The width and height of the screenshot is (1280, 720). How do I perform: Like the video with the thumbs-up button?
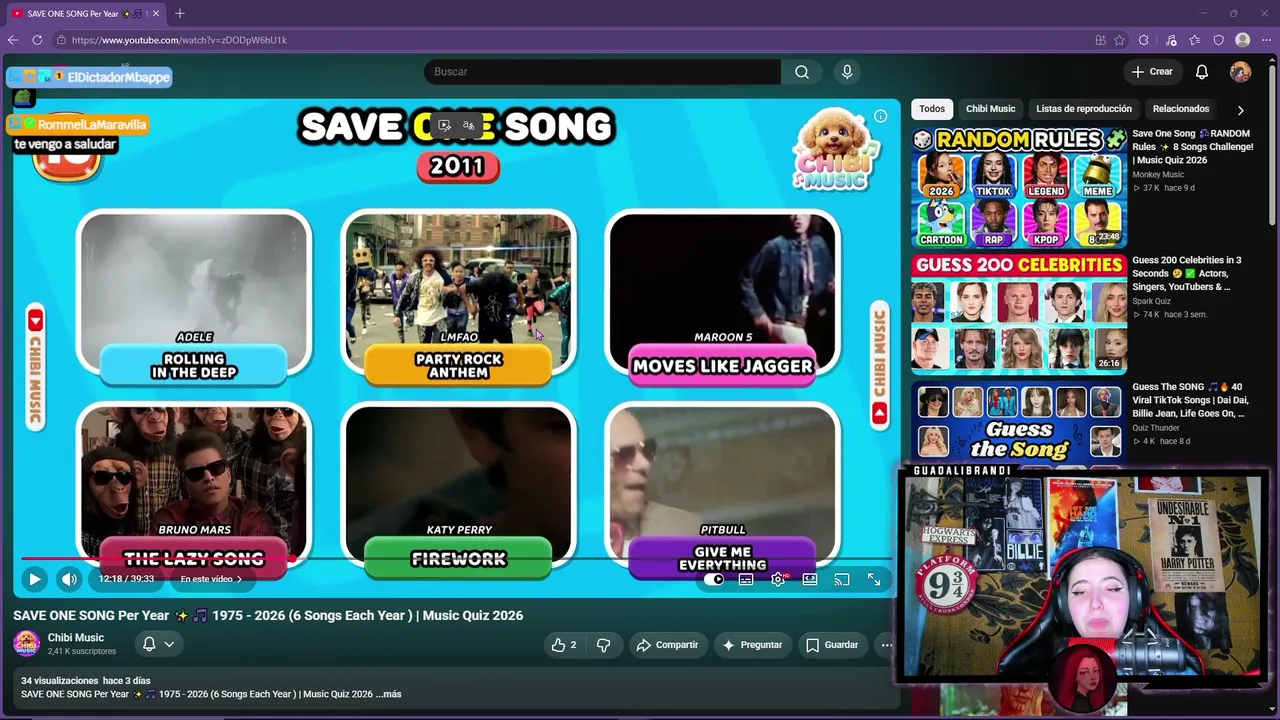pyautogui.click(x=564, y=645)
